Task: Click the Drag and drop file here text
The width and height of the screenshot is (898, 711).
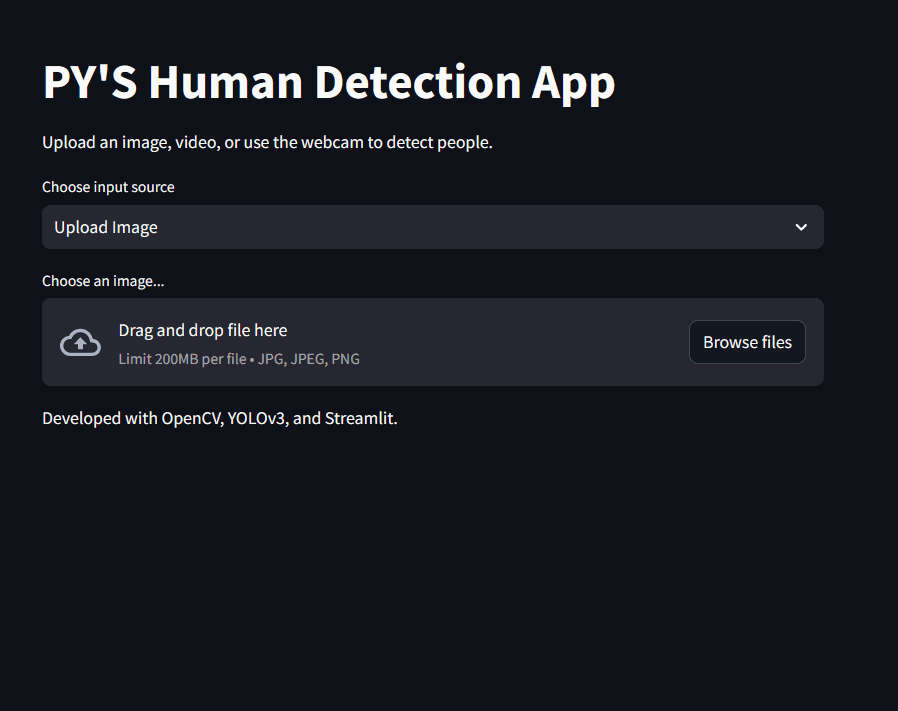Action: (203, 331)
